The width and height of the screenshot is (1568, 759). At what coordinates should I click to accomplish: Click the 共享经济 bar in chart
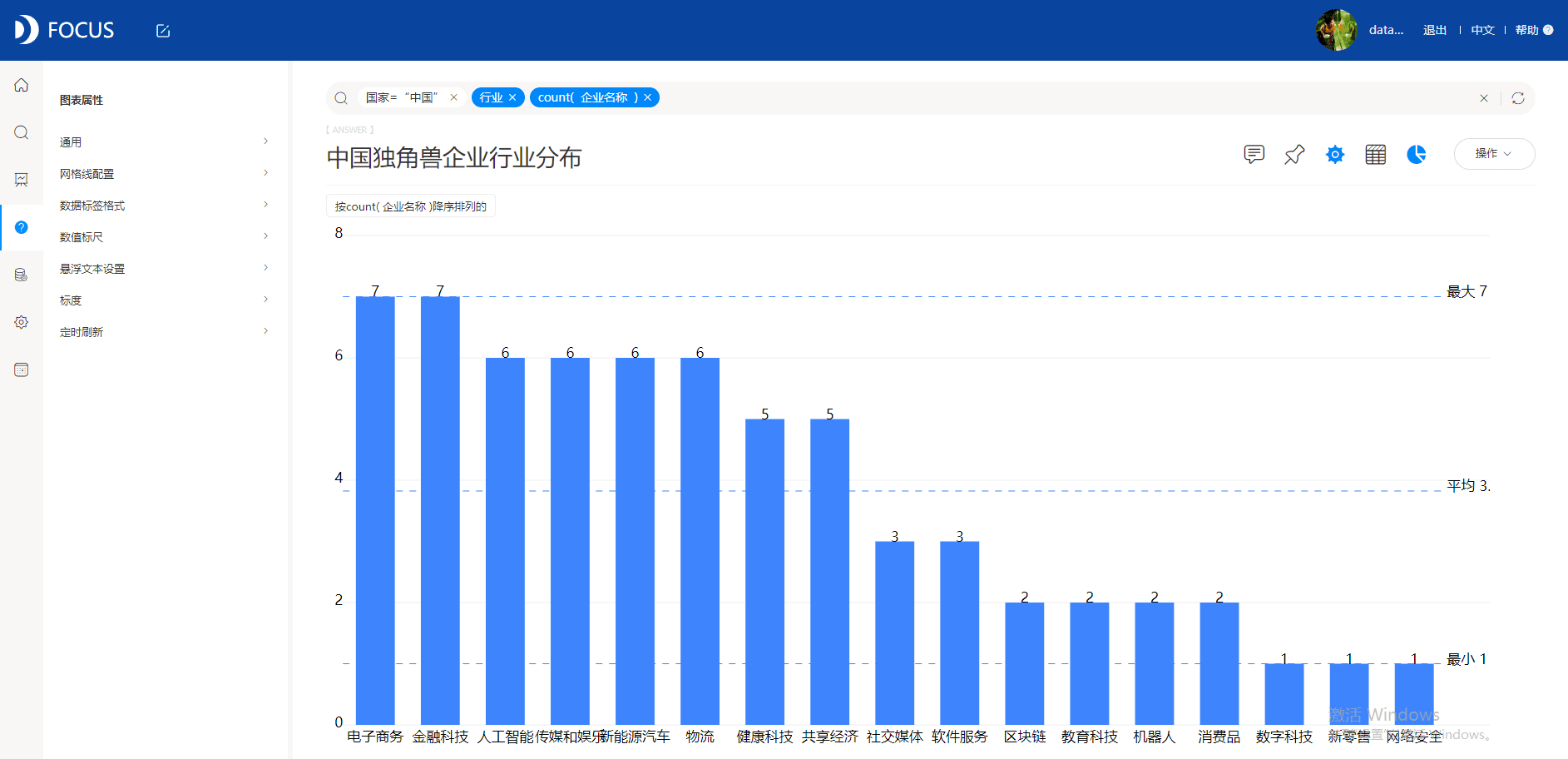click(x=829, y=572)
